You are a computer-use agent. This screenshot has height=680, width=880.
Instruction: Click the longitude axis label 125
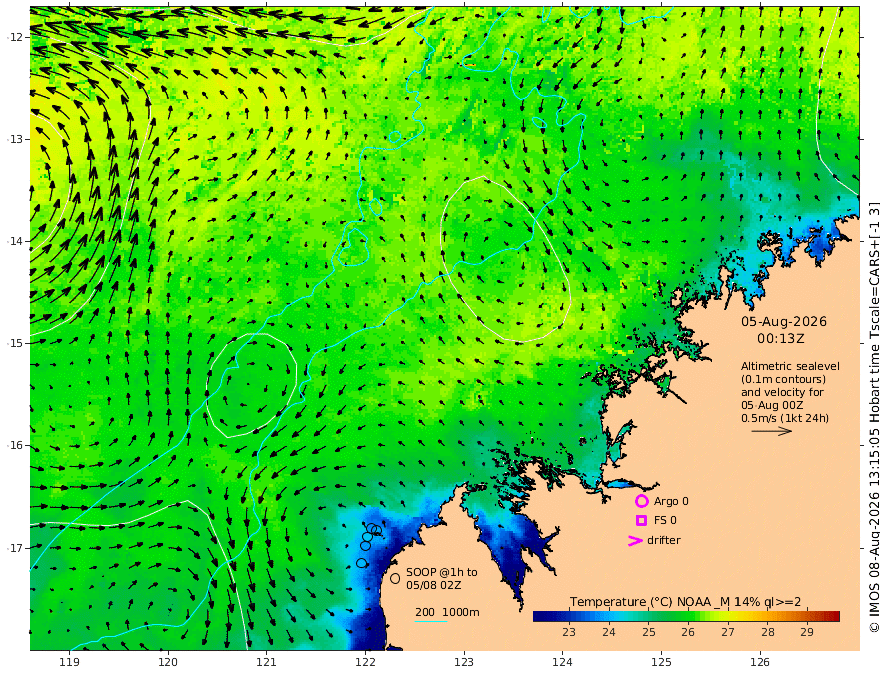pos(662,662)
